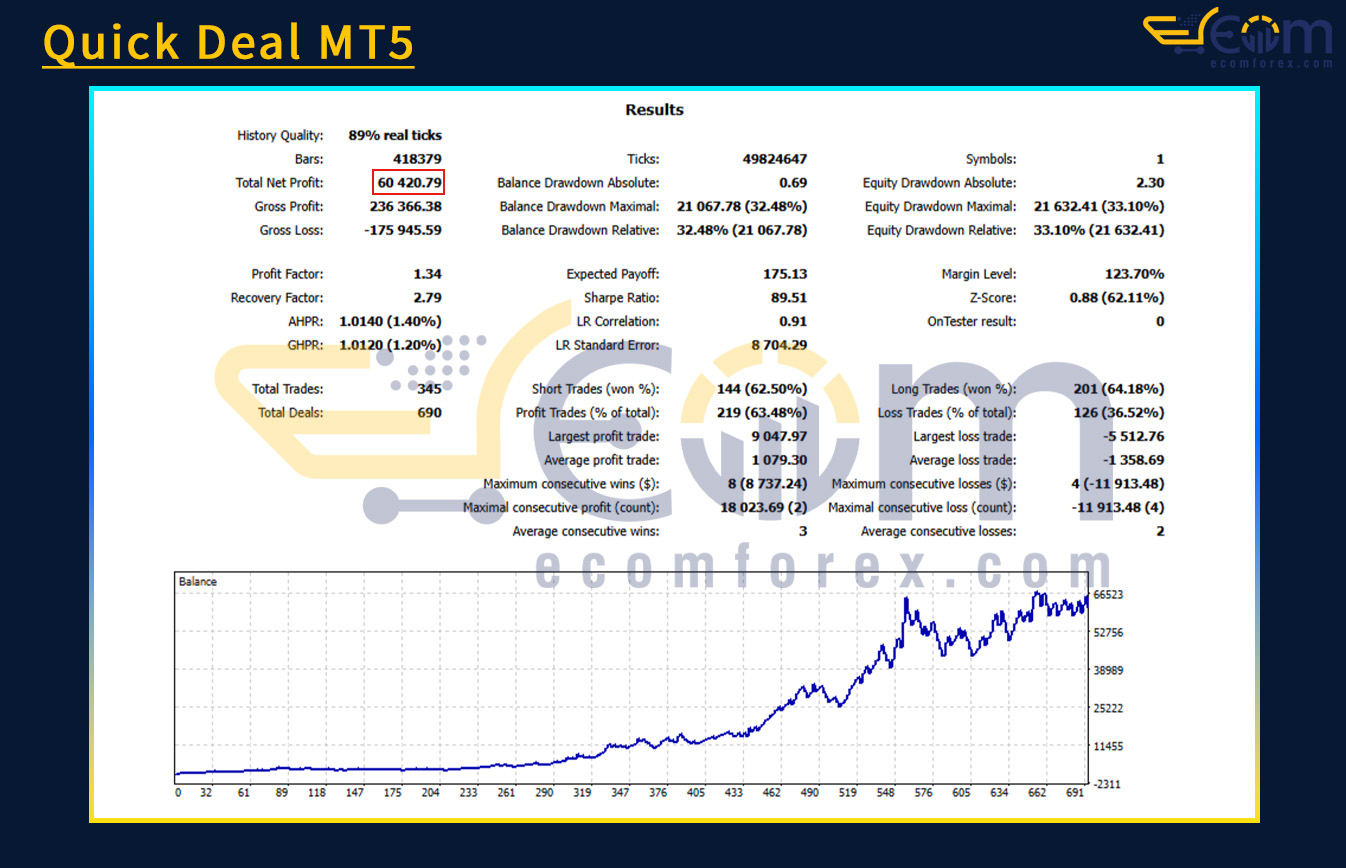
Task: Click the 25222 axis value on chart
Action: pos(1108,709)
